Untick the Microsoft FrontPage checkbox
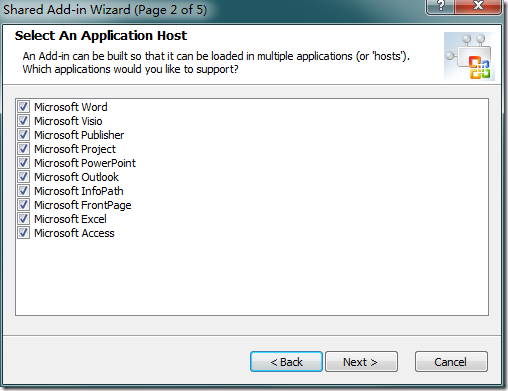This screenshot has width=508, height=391. tap(23, 205)
